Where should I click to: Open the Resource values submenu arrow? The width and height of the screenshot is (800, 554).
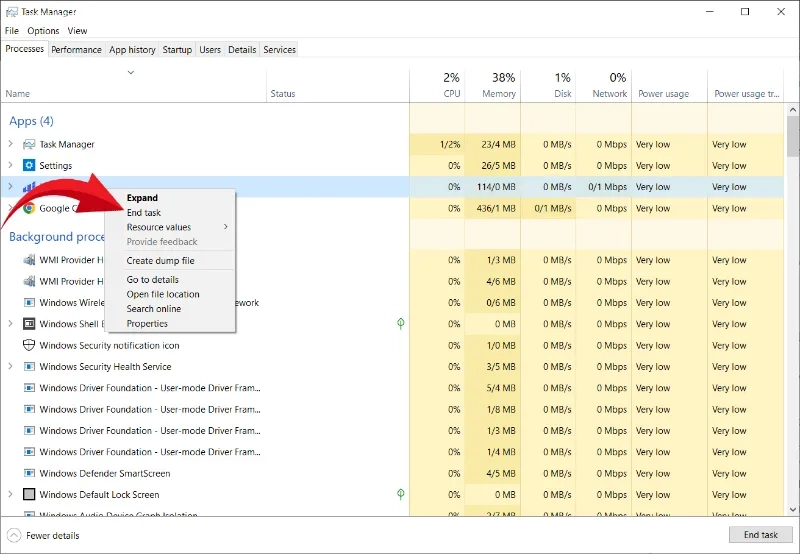pos(226,227)
